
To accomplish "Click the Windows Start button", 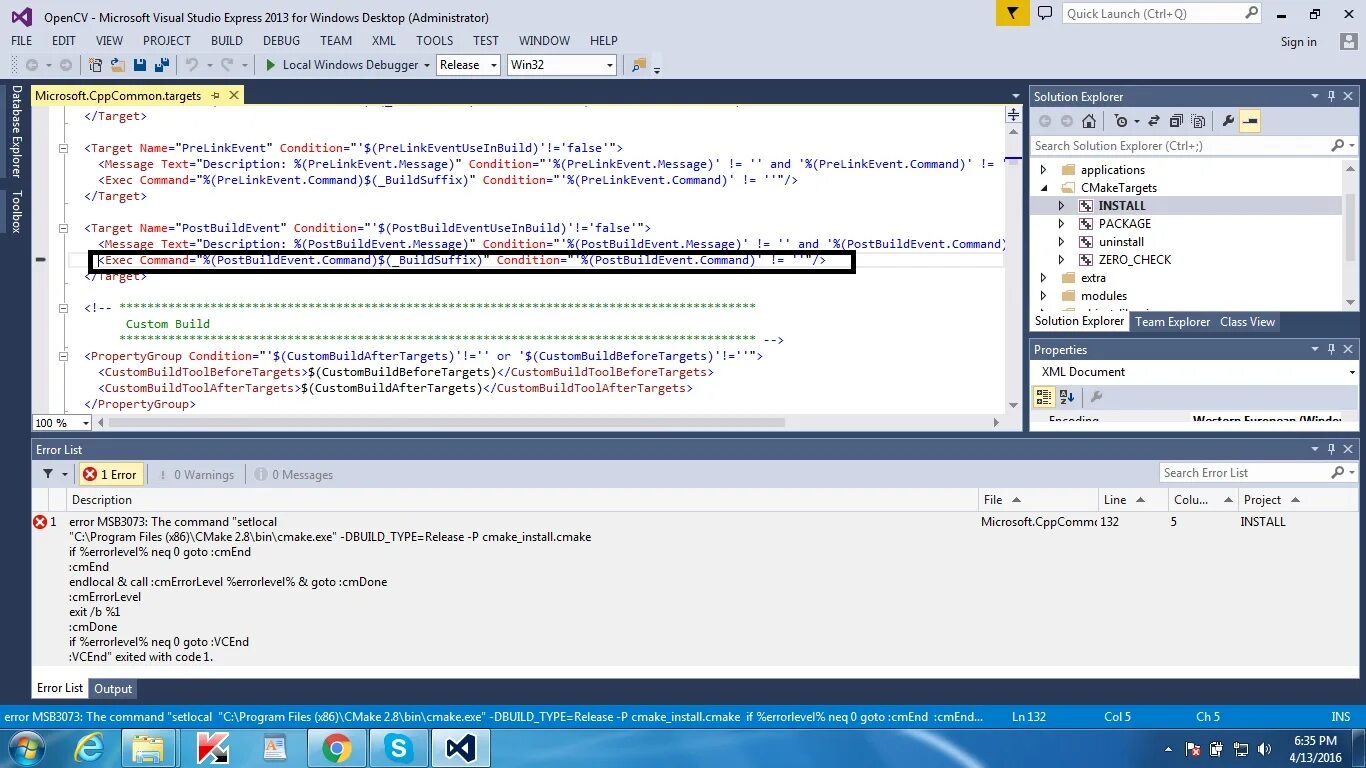I will coord(27,748).
